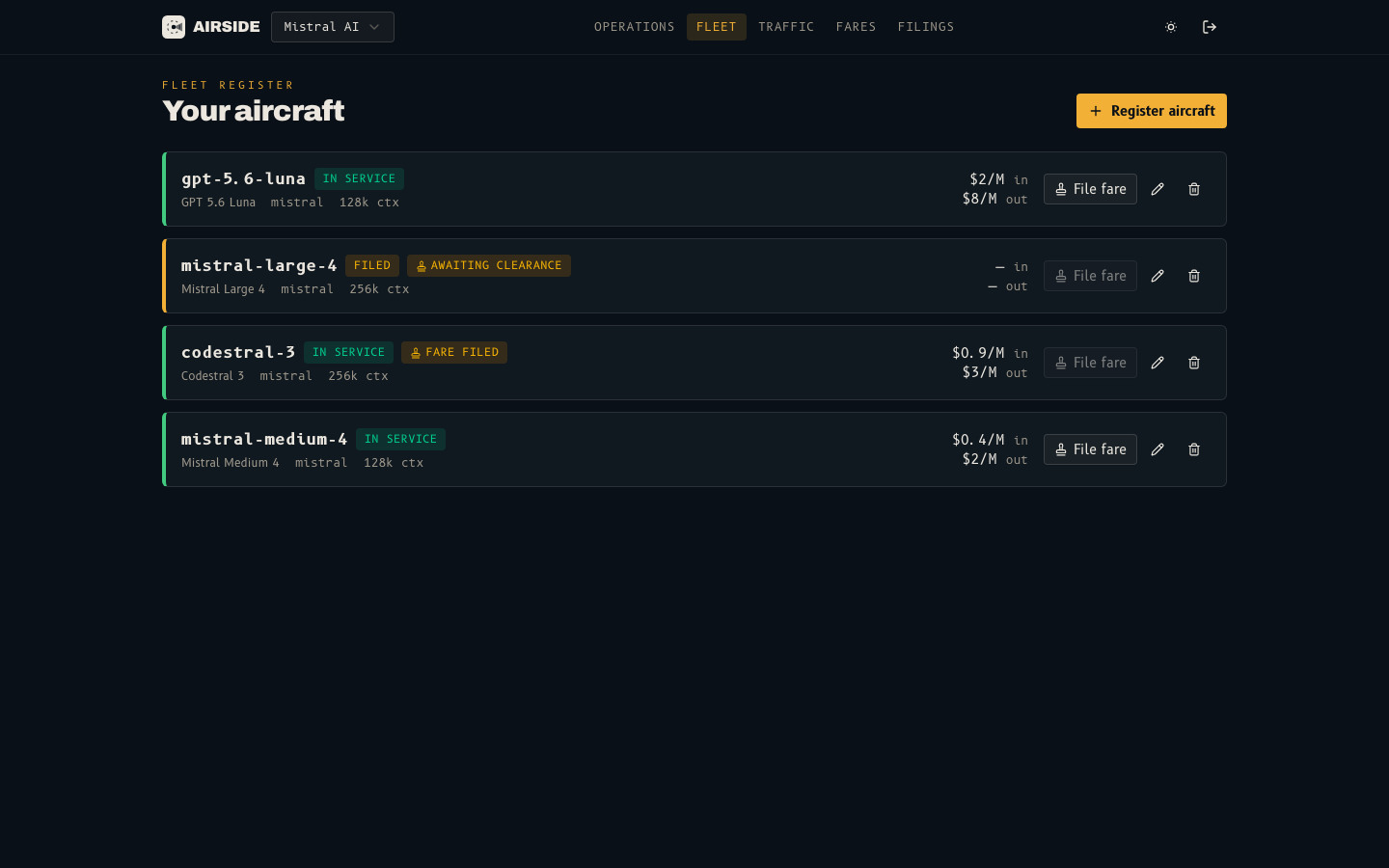Click the FILED status badge
This screenshot has height=868, width=1389.
pyautogui.click(x=372, y=265)
